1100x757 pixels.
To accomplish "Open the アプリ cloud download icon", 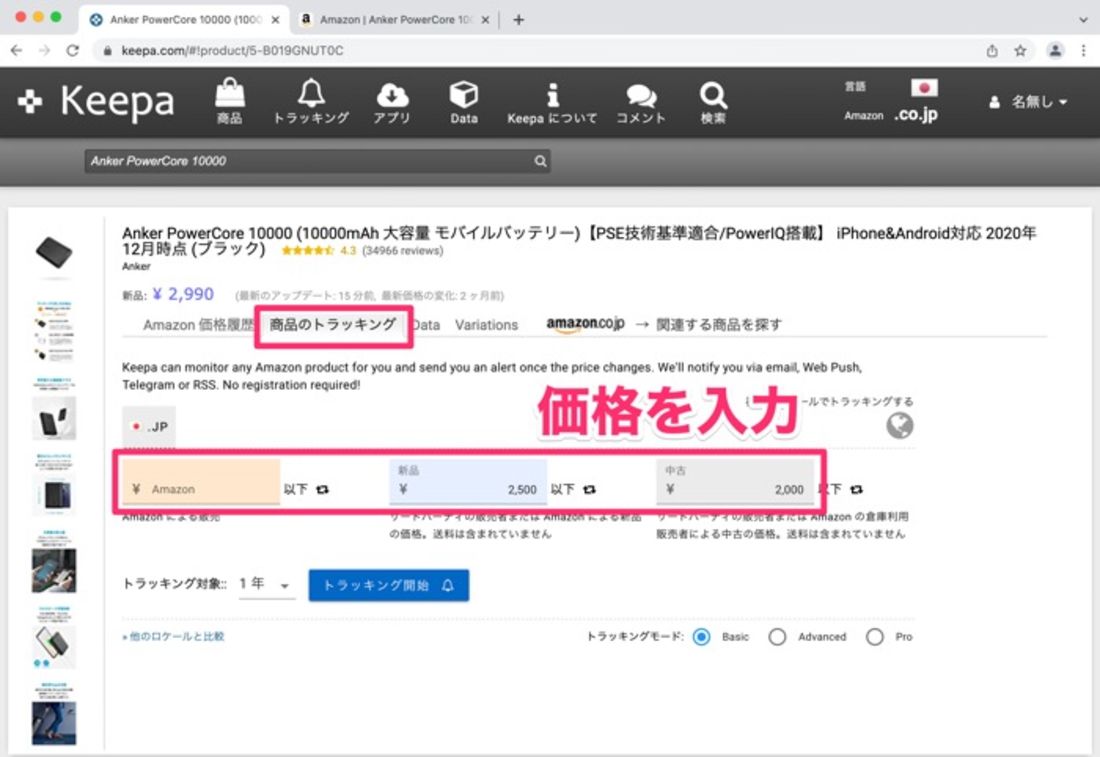I will 392,101.
